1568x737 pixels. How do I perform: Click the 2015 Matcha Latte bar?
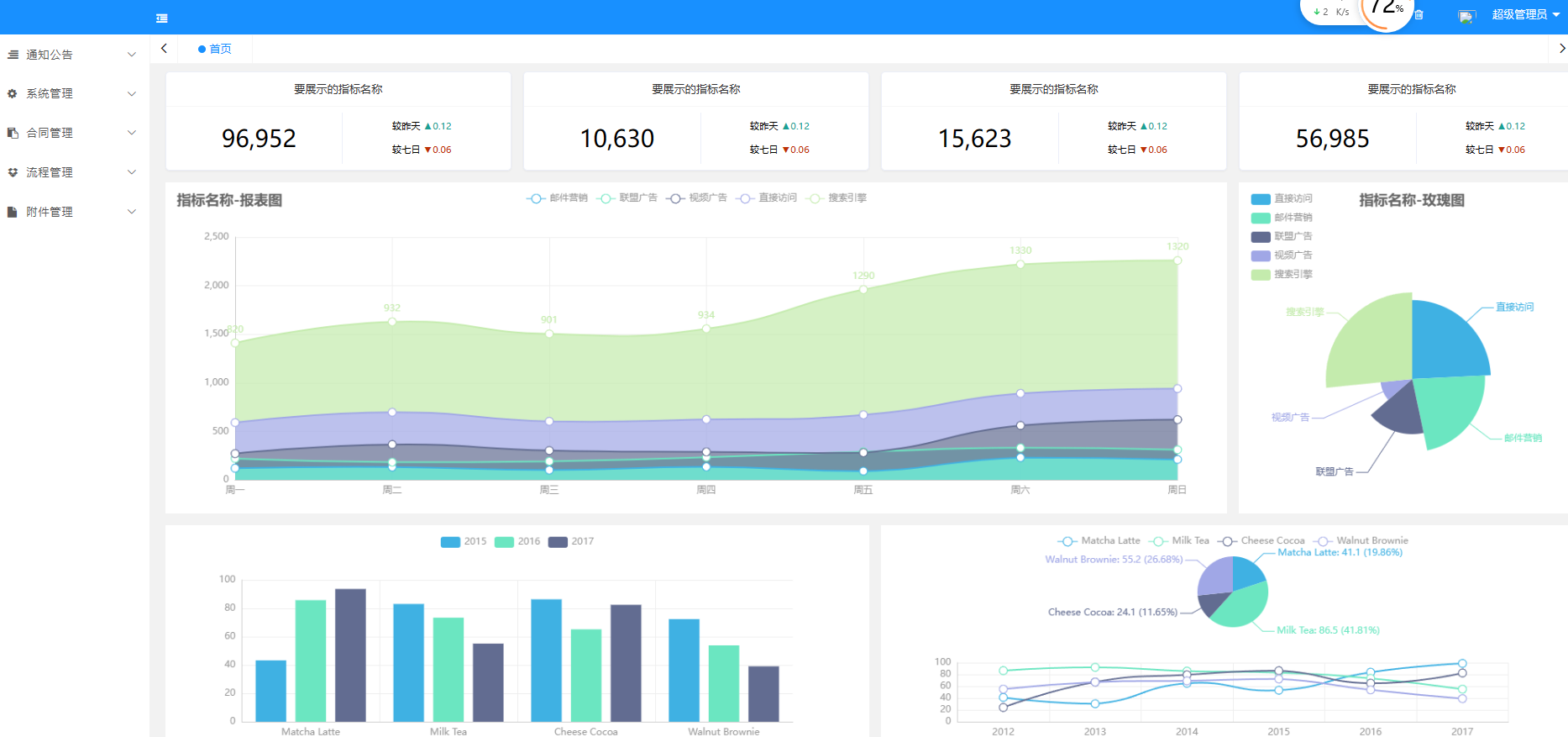pyautogui.click(x=270, y=691)
